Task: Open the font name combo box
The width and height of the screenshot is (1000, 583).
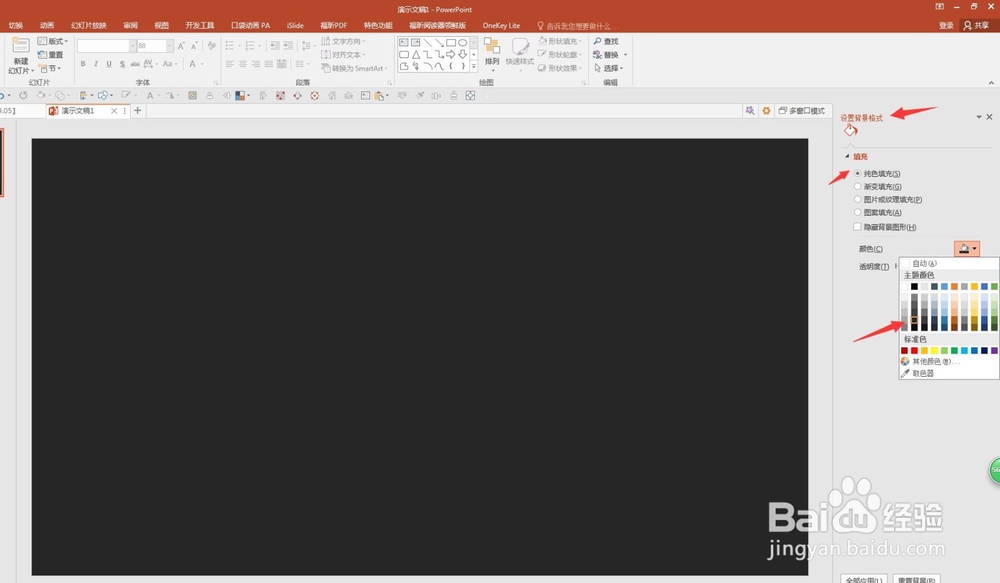Action: (107, 46)
